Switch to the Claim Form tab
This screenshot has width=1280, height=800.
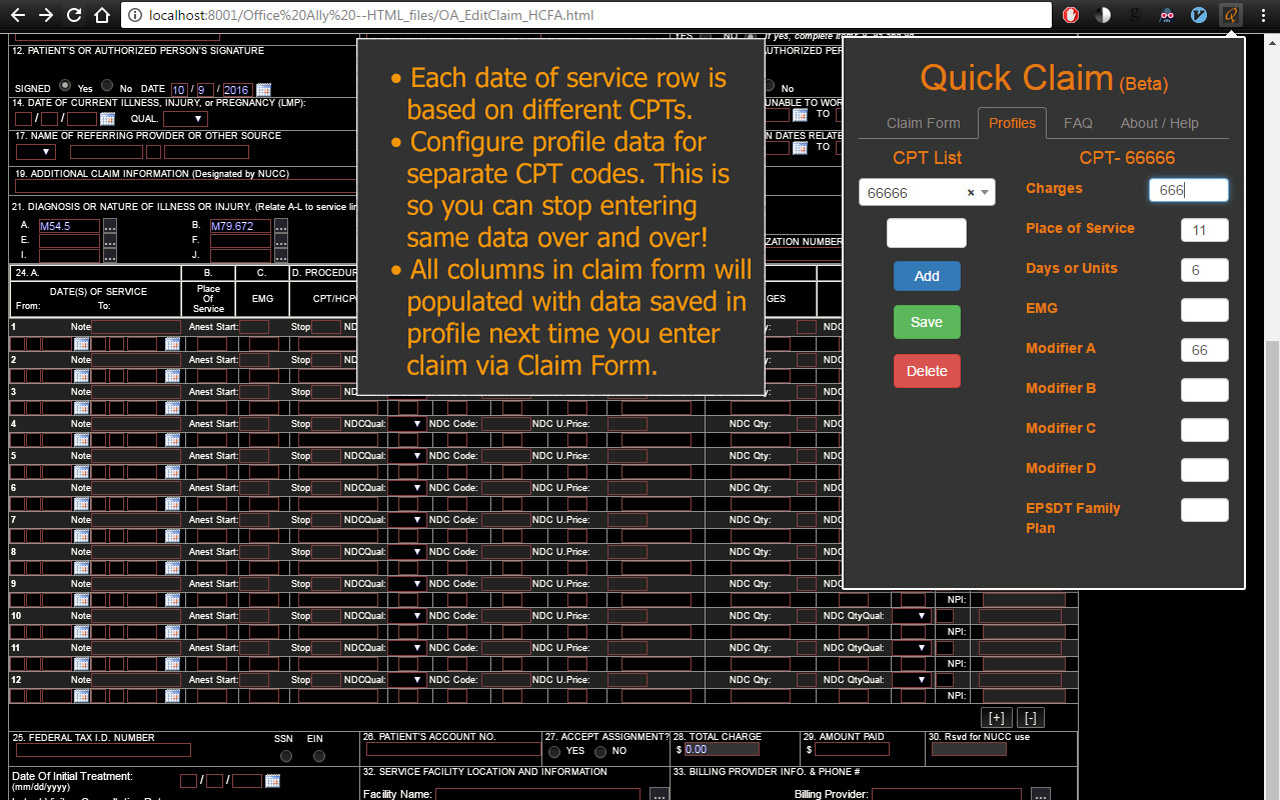coord(923,123)
